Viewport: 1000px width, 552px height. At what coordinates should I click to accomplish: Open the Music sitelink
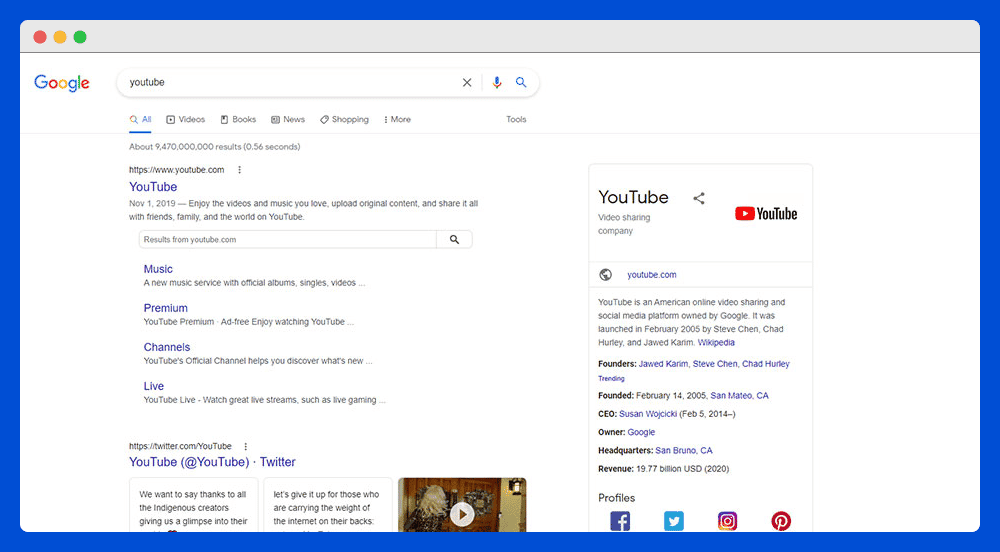coord(158,269)
